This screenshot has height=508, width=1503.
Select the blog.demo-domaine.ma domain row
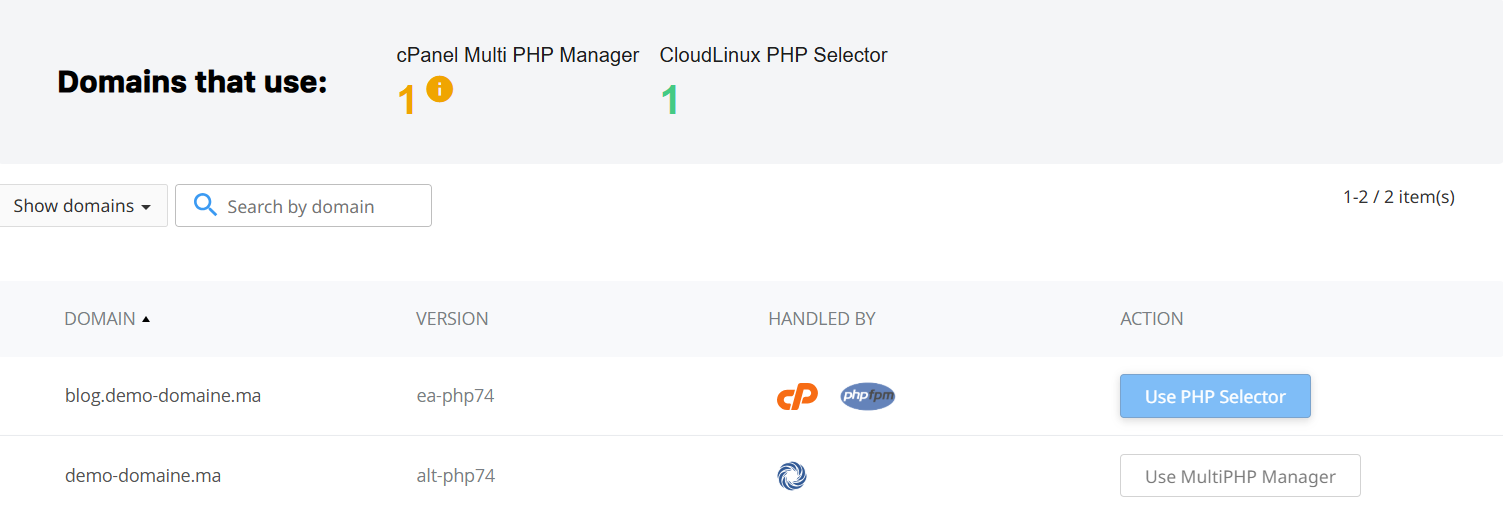point(163,396)
